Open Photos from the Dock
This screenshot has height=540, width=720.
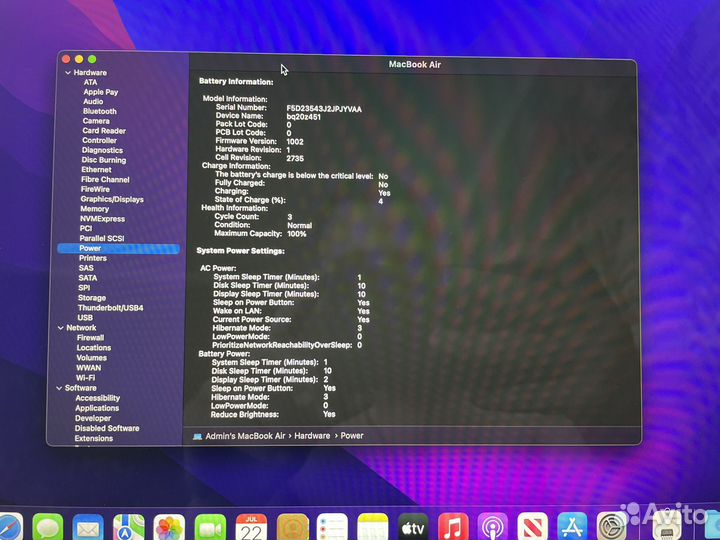pyautogui.click(x=169, y=528)
